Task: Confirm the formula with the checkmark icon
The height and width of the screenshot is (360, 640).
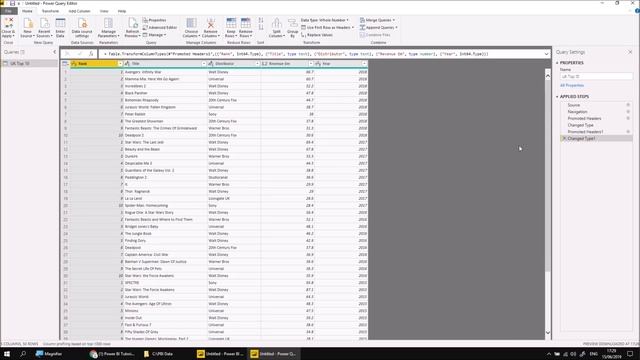Action: 80,54
